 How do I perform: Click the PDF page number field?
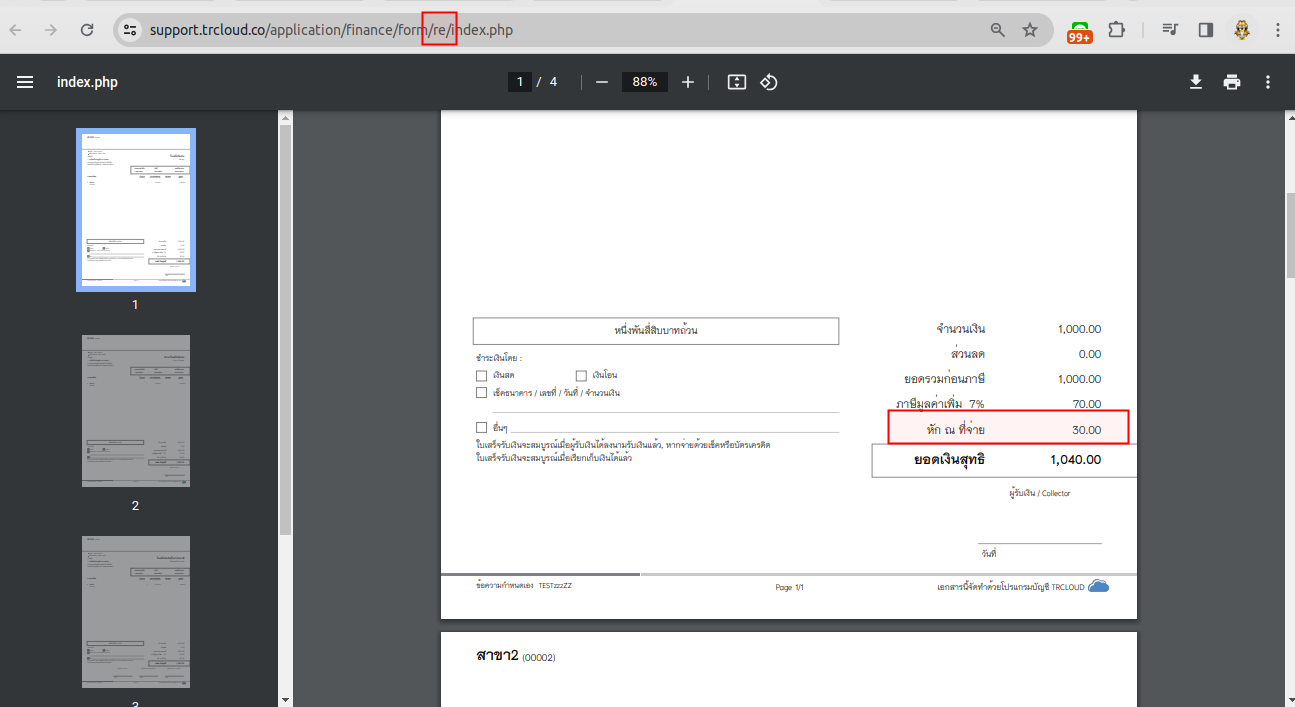click(519, 82)
